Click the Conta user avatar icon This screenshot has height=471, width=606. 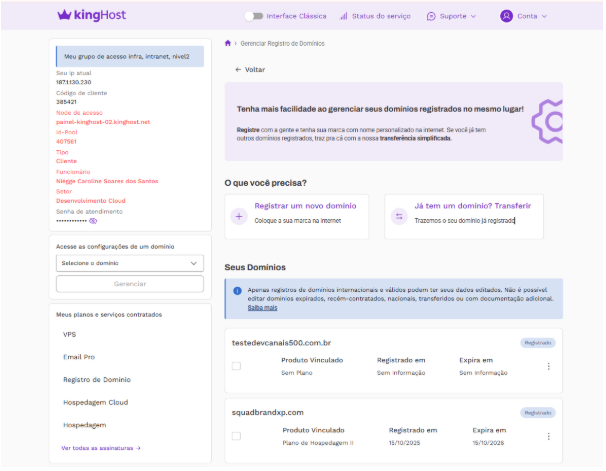[506, 16]
